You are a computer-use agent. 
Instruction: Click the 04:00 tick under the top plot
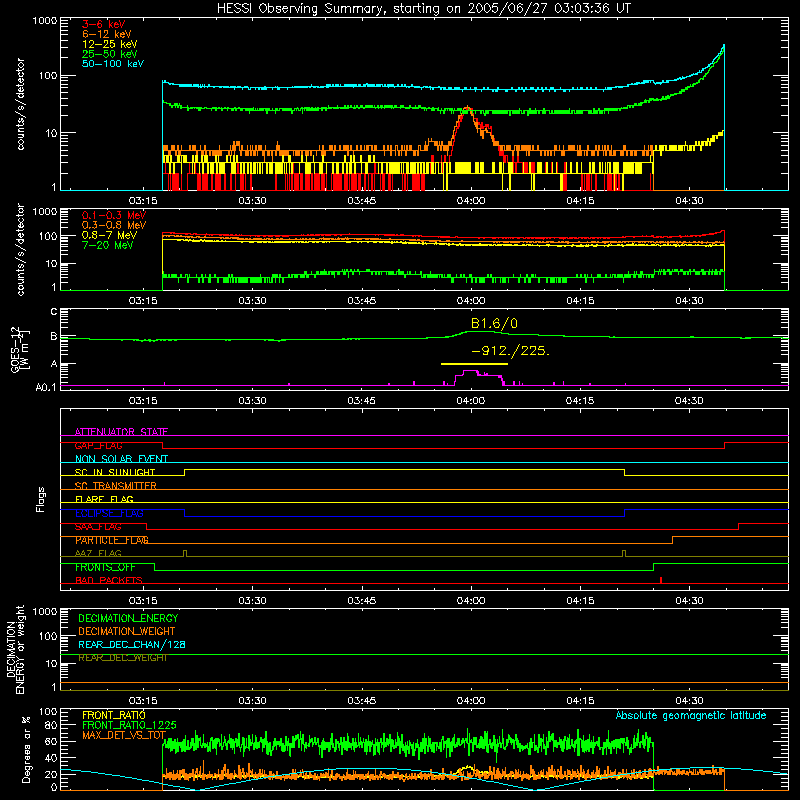[x=470, y=201]
